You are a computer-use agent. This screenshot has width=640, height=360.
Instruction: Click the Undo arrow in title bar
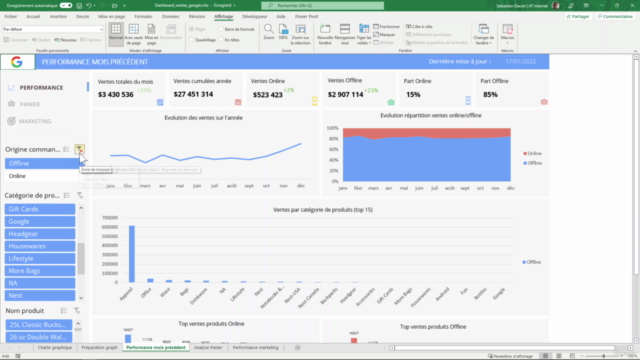point(89,6)
